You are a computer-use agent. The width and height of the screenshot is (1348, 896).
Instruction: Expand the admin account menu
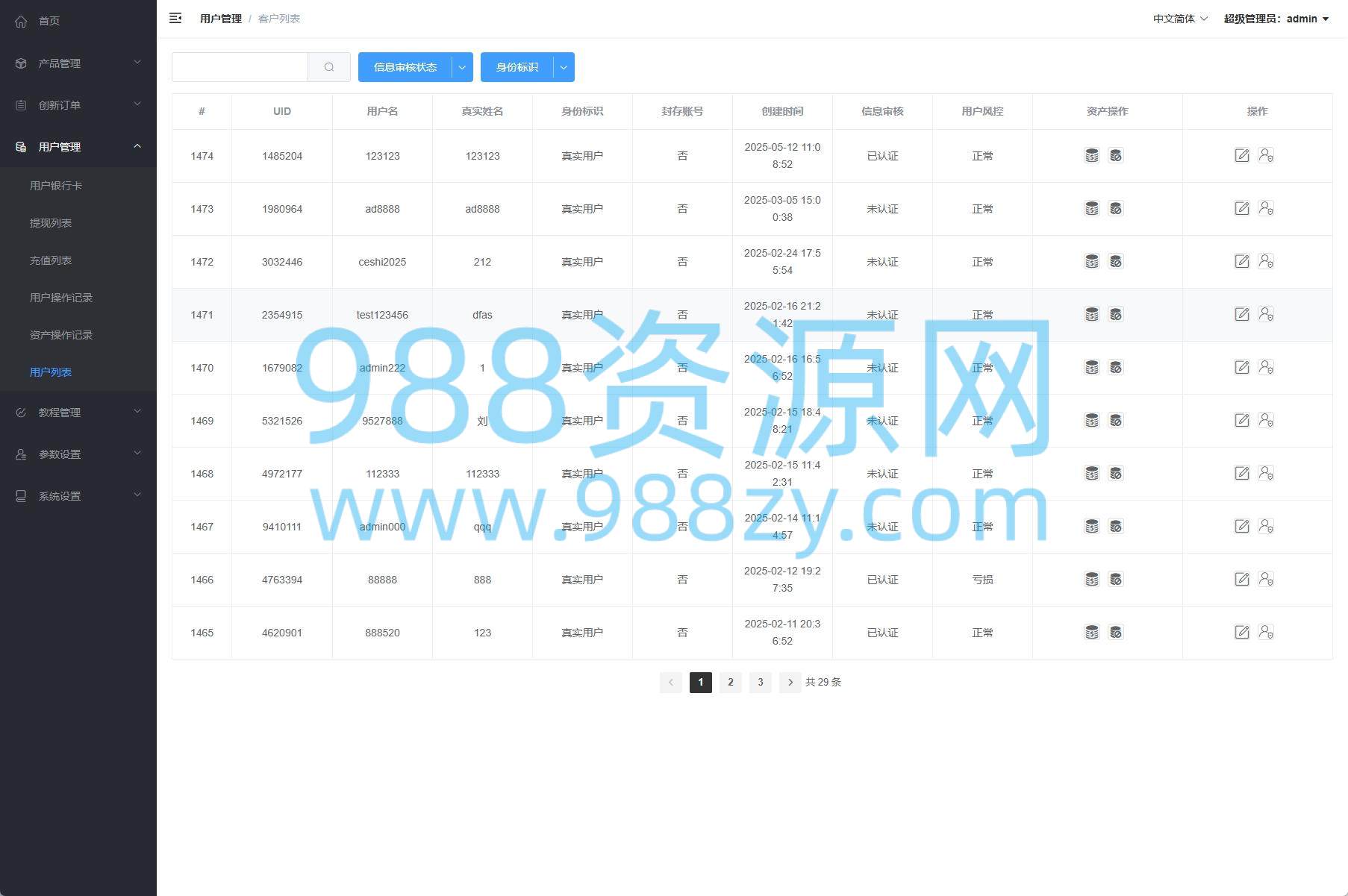[x=1276, y=19]
